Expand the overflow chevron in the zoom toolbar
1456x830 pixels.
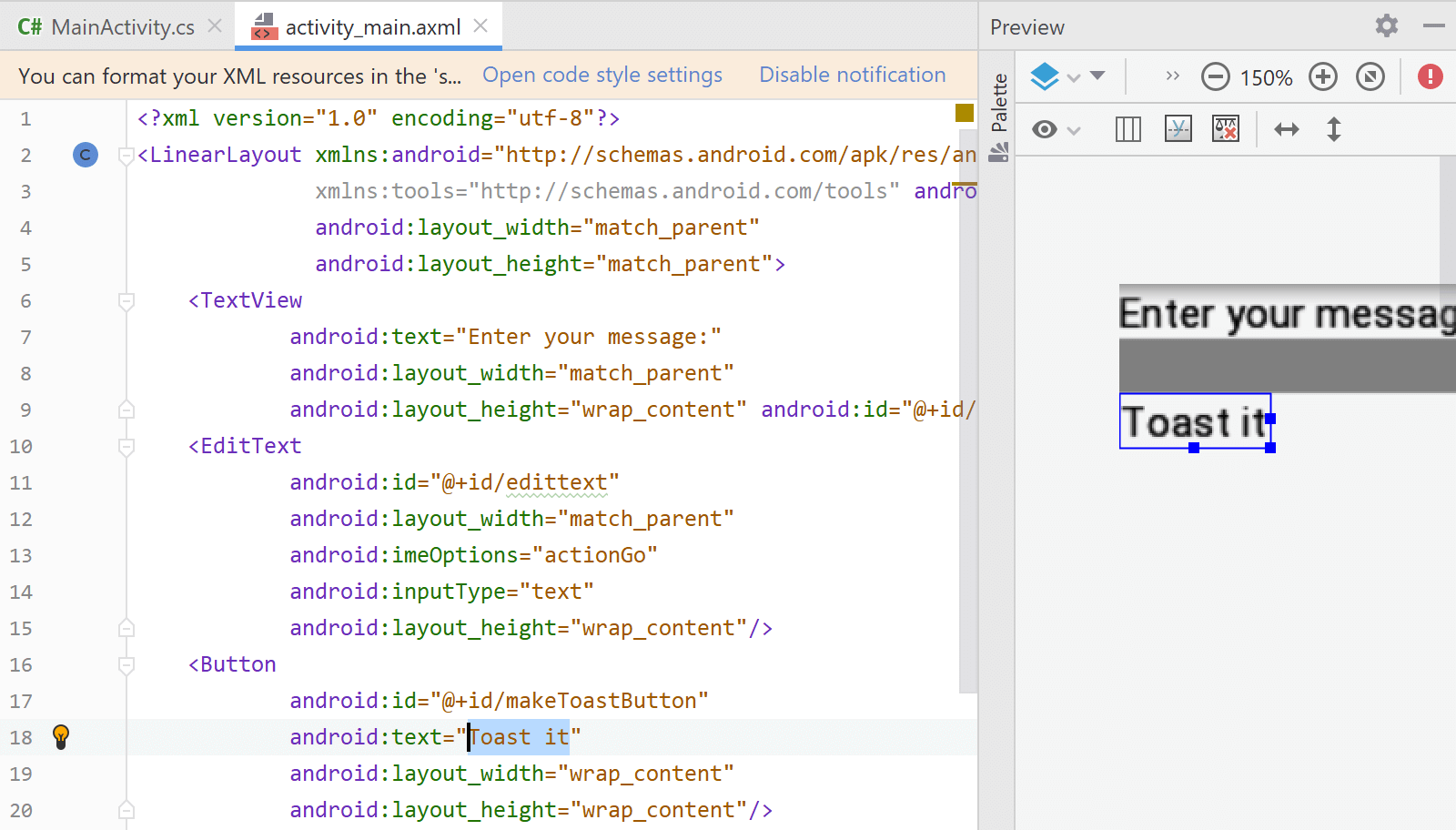[1172, 76]
